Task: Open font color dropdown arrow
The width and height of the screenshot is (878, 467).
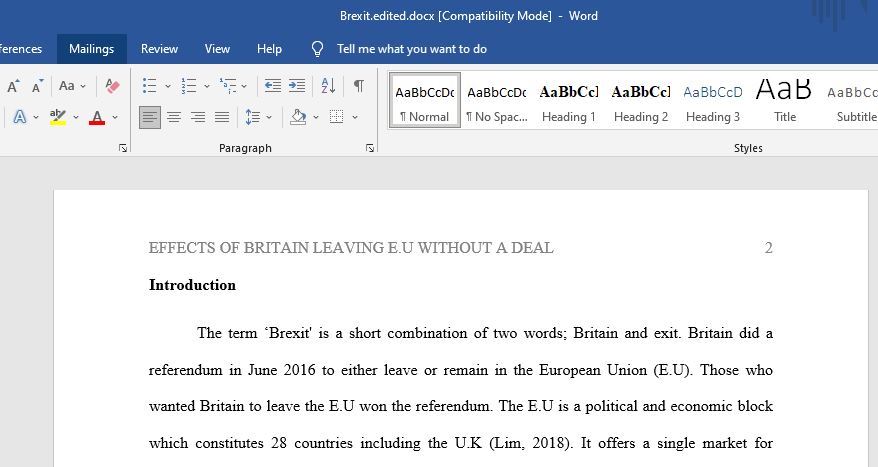Action: [115, 118]
